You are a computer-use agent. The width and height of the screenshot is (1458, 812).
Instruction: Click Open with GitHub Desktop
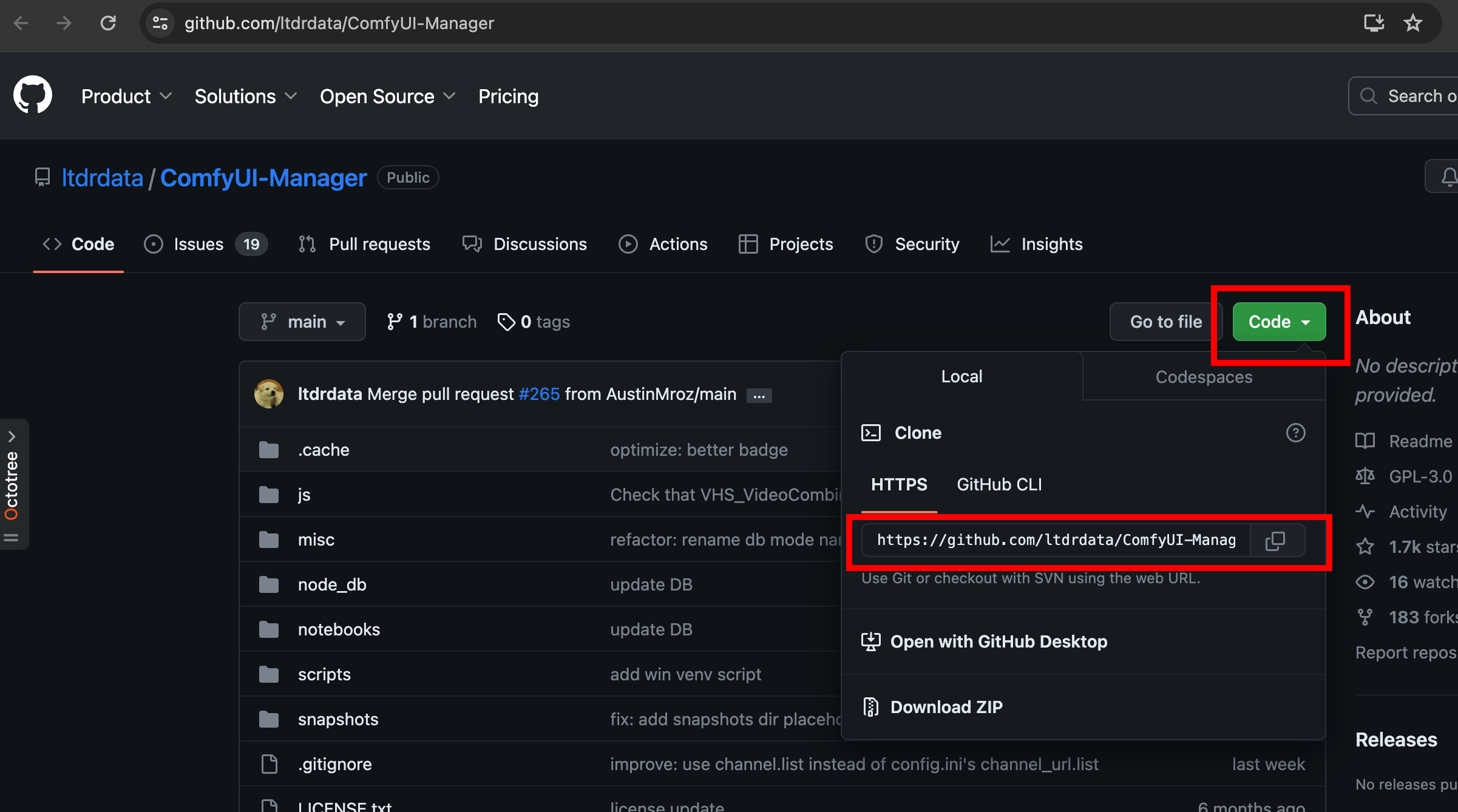998,641
